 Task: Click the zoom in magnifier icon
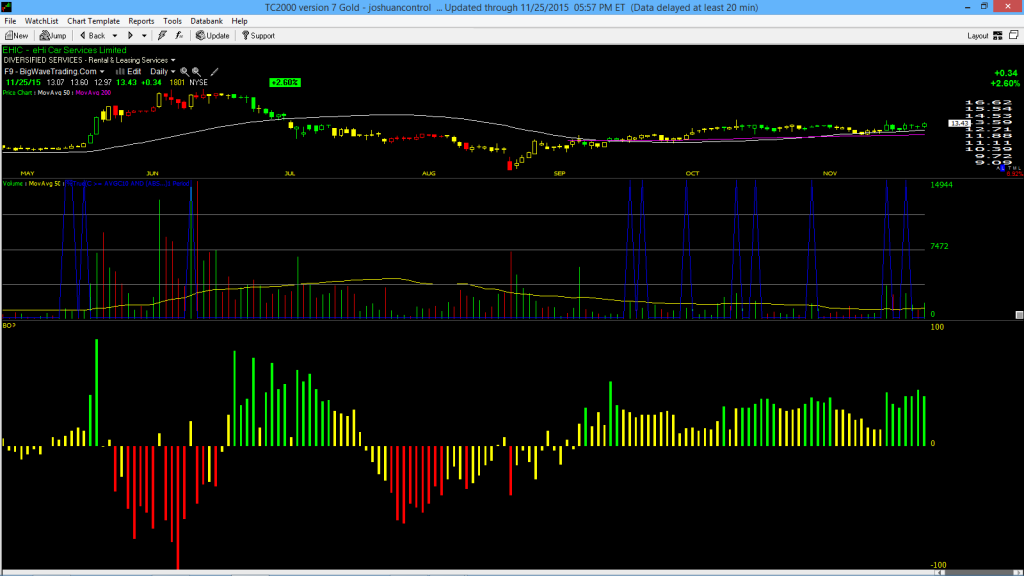(x=184, y=72)
